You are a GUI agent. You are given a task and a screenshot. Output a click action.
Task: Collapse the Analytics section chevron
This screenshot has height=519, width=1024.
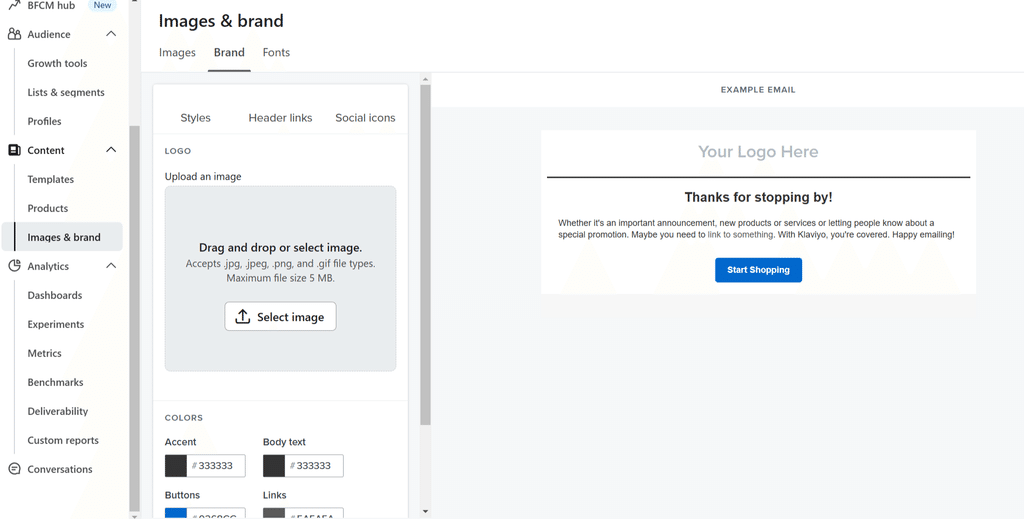[111, 266]
